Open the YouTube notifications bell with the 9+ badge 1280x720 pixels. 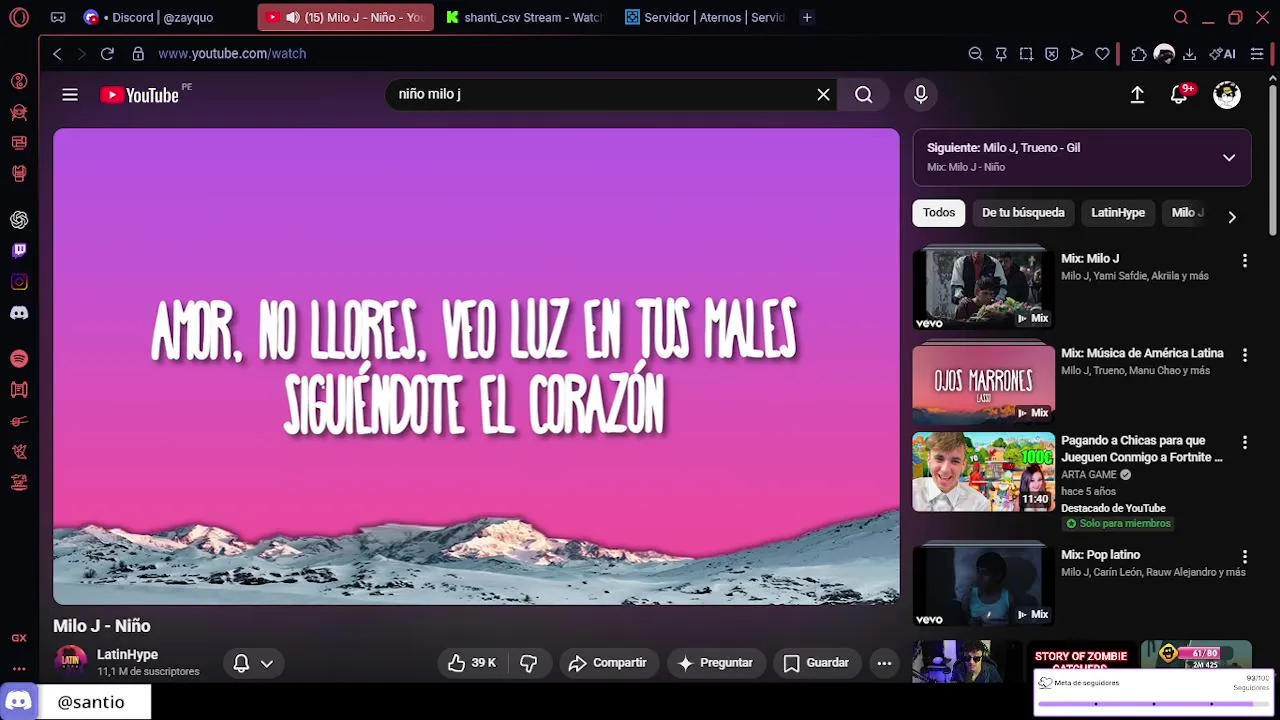(x=1180, y=95)
